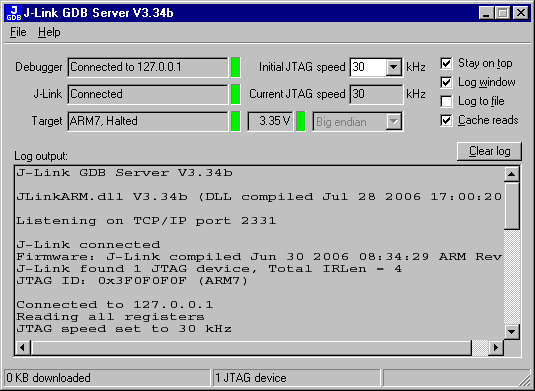Click the Clear log button
535x391 pixels.
pos(489,151)
